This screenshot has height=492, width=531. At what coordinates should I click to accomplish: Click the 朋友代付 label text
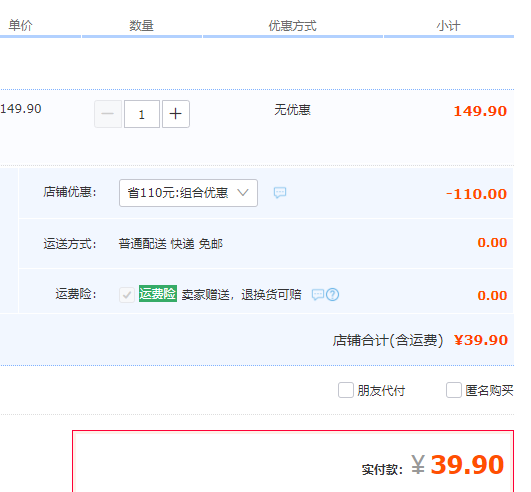(x=381, y=391)
